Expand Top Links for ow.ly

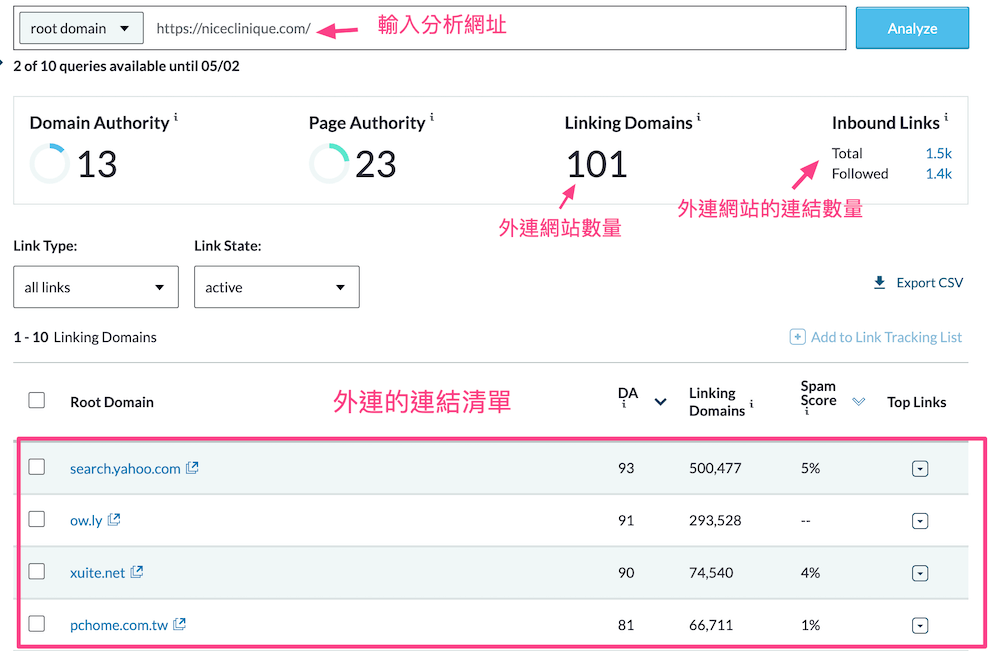[x=920, y=522]
